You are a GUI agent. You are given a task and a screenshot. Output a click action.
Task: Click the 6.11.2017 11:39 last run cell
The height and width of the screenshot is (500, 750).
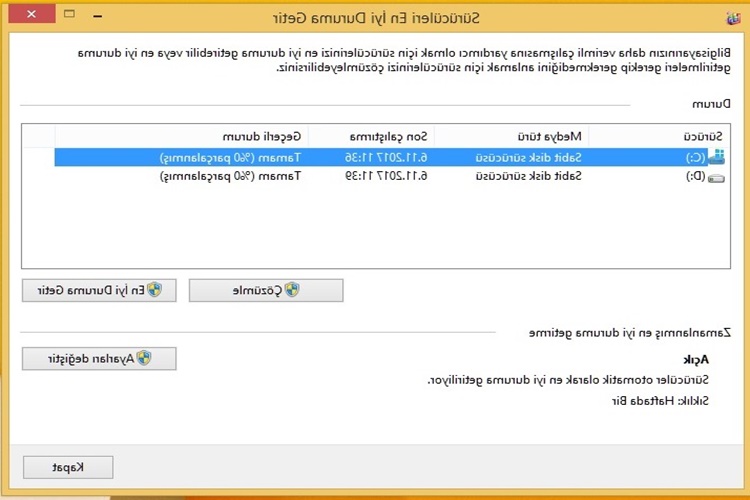(x=386, y=176)
